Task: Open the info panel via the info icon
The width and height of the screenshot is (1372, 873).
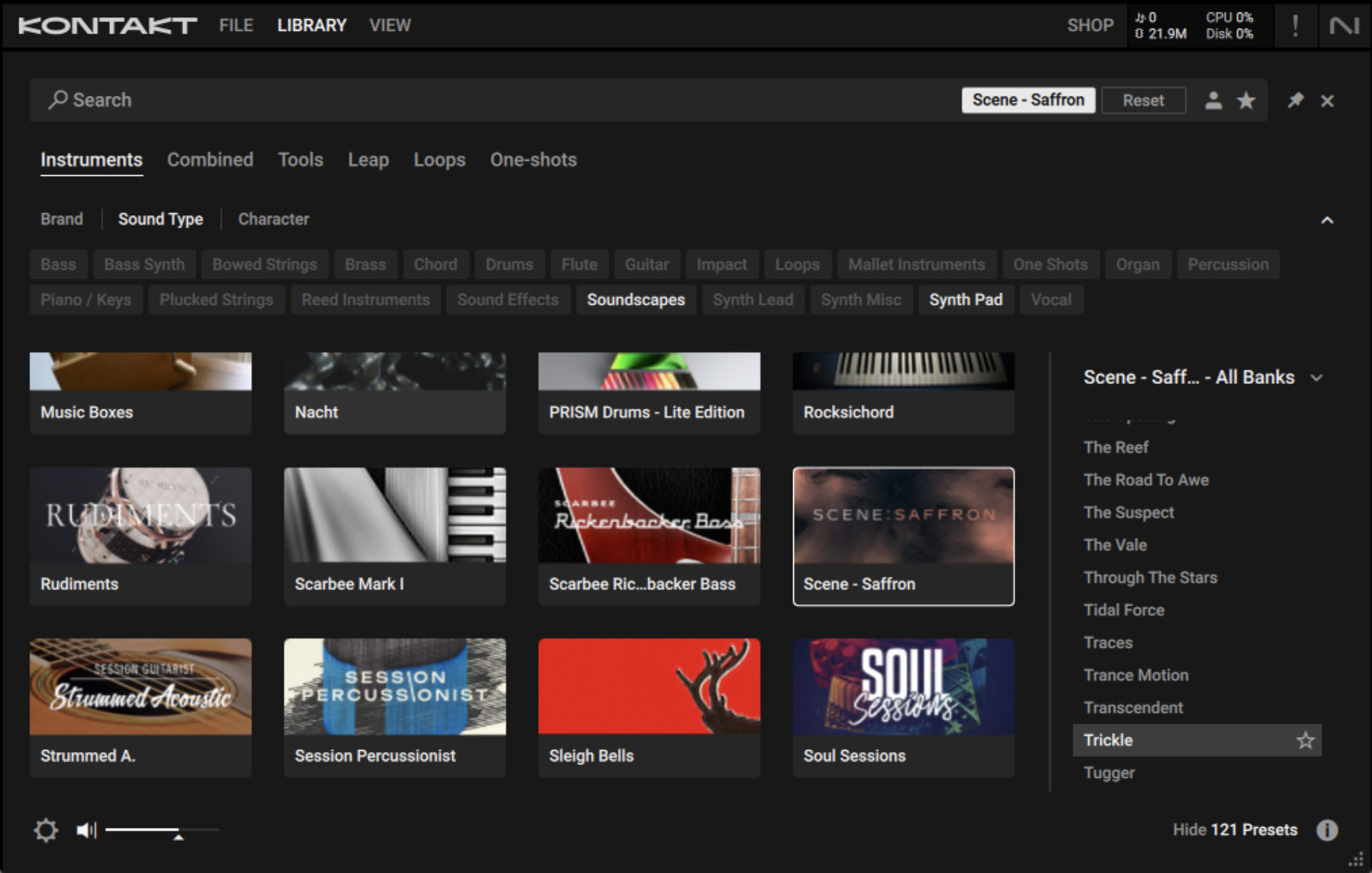Action: point(1327,829)
